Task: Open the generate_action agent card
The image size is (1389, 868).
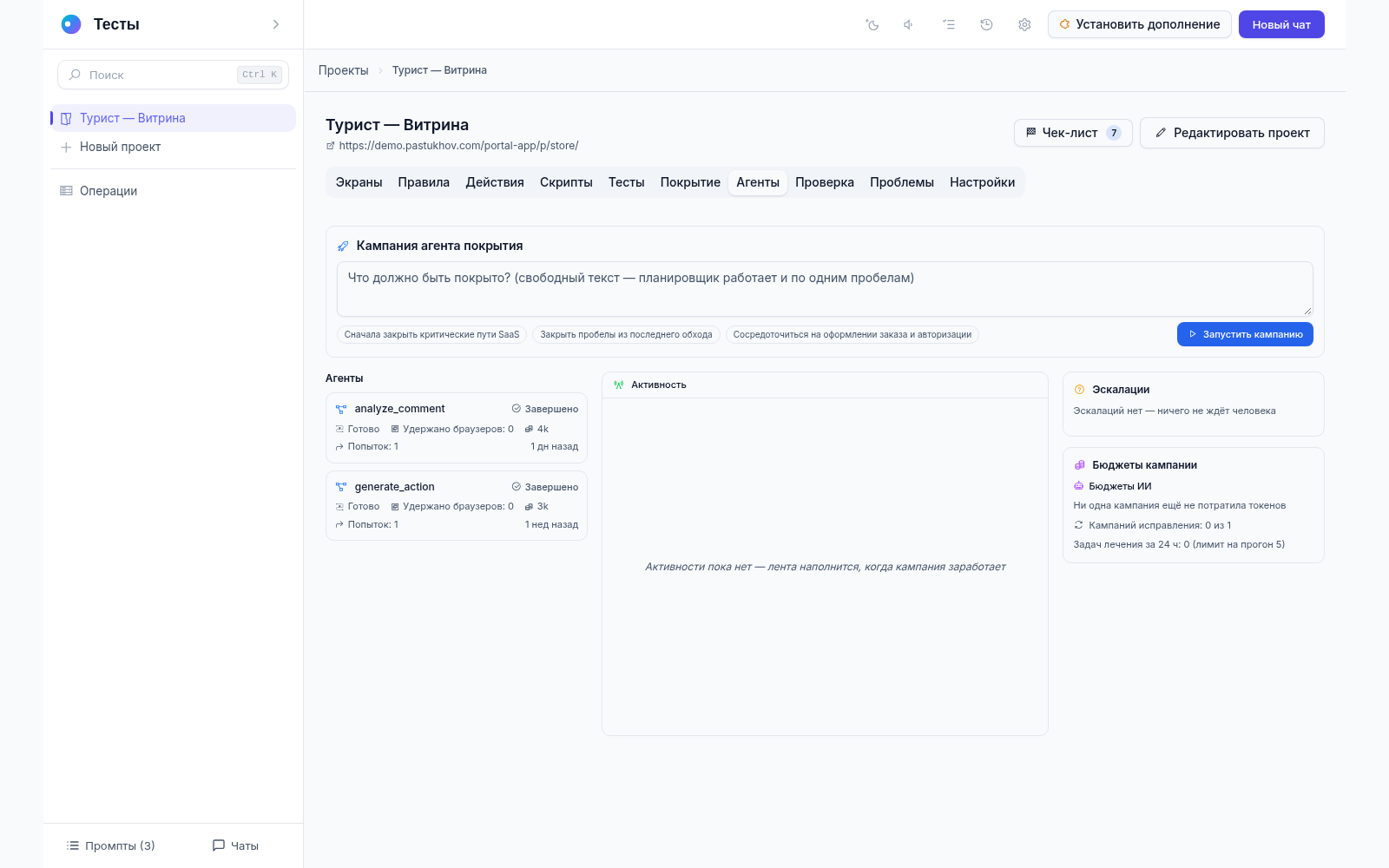Action: pos(457,506)
